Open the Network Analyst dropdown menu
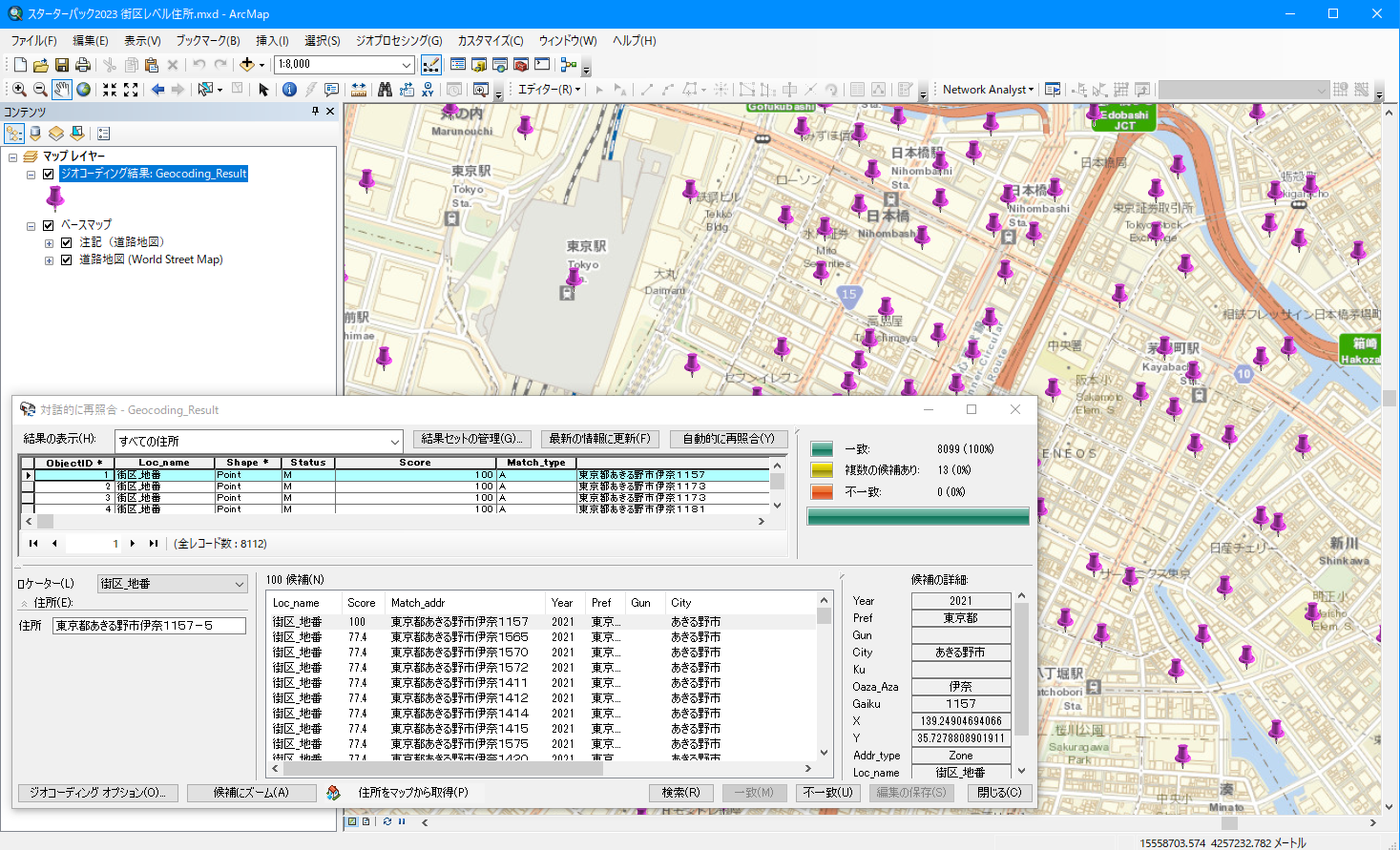1400x850 pixels. (x=988, y=90)
